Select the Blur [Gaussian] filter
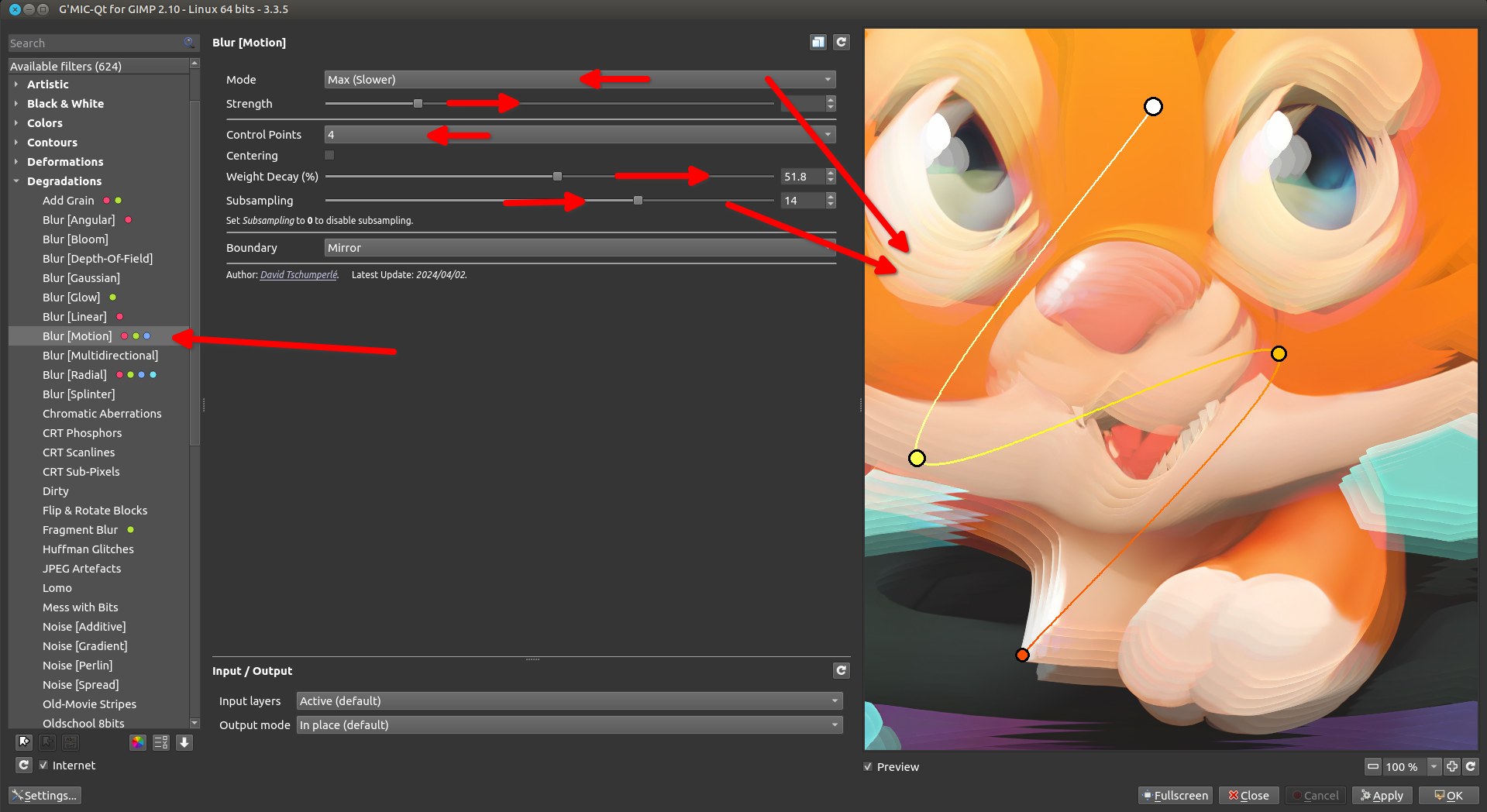 [81, 277]
